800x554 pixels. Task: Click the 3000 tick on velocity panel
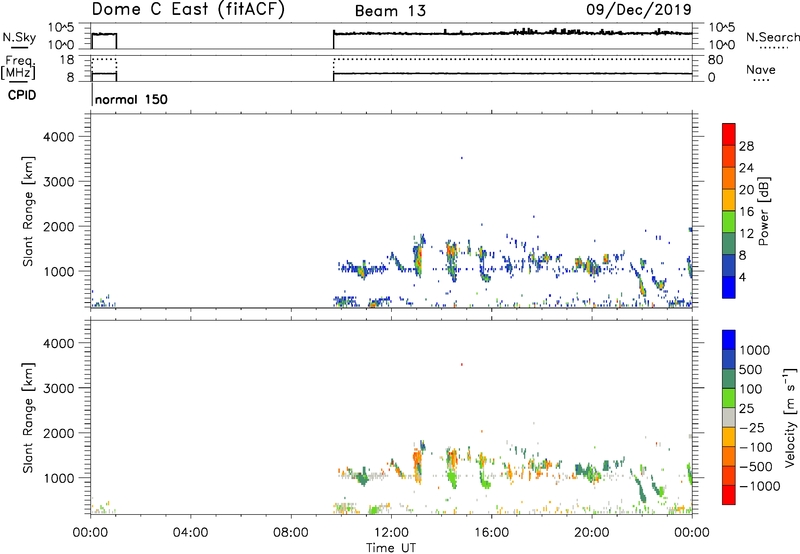pos(58,388)
